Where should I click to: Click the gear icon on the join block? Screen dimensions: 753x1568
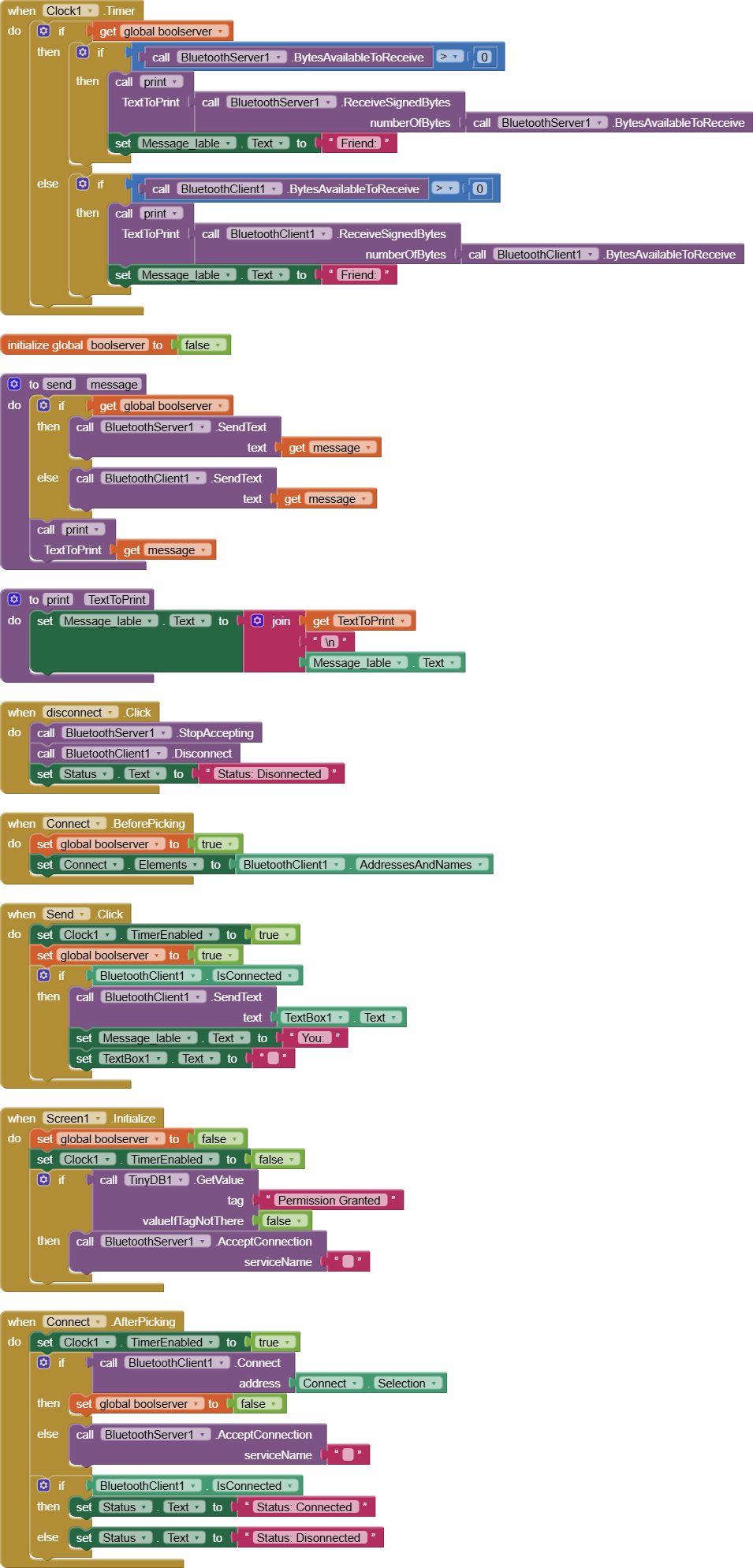coord(258,620)
